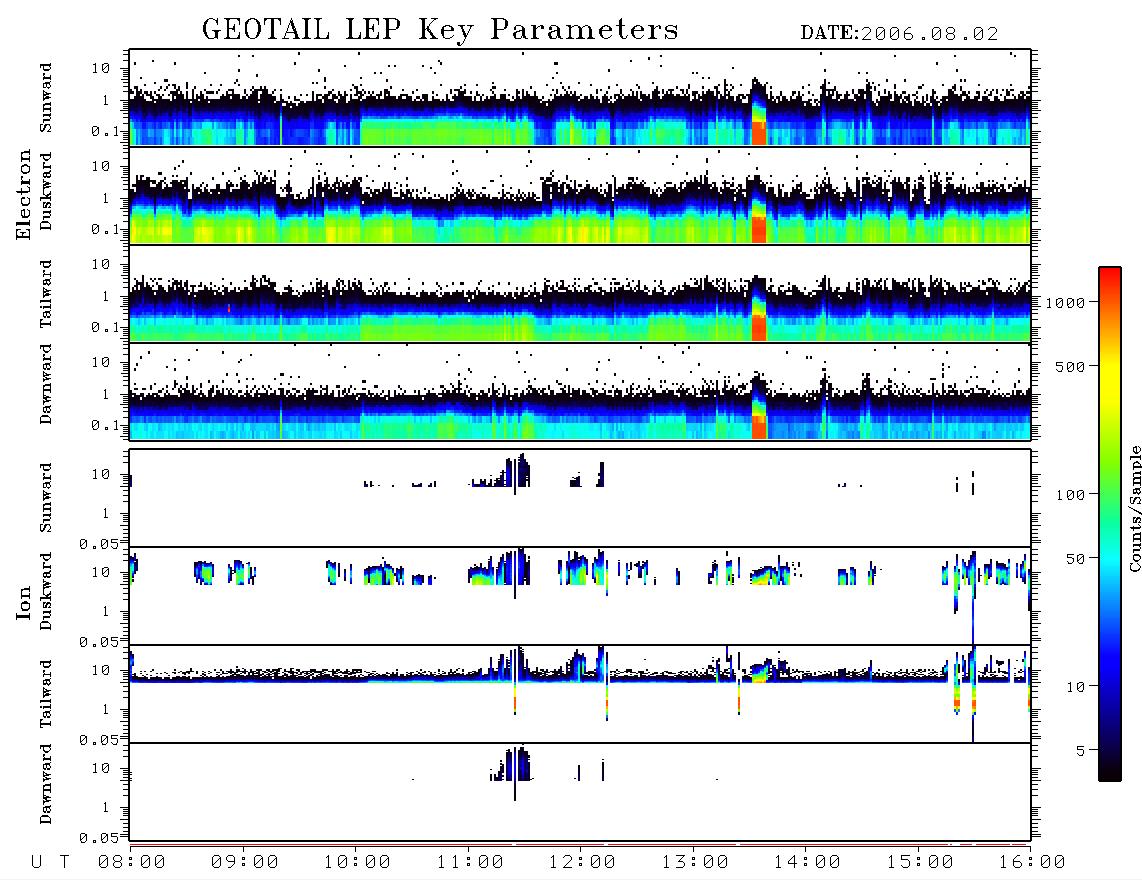
Task: Click the DATE:2006.08.02 label
Action: [899, 34]
